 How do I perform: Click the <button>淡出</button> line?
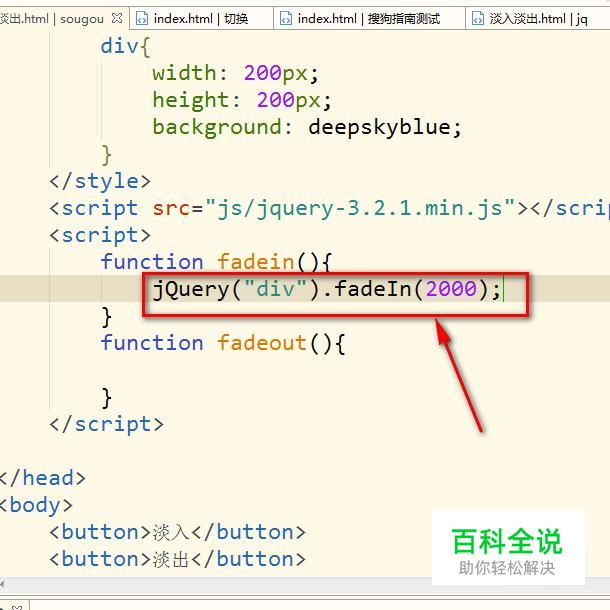(177, 559)
